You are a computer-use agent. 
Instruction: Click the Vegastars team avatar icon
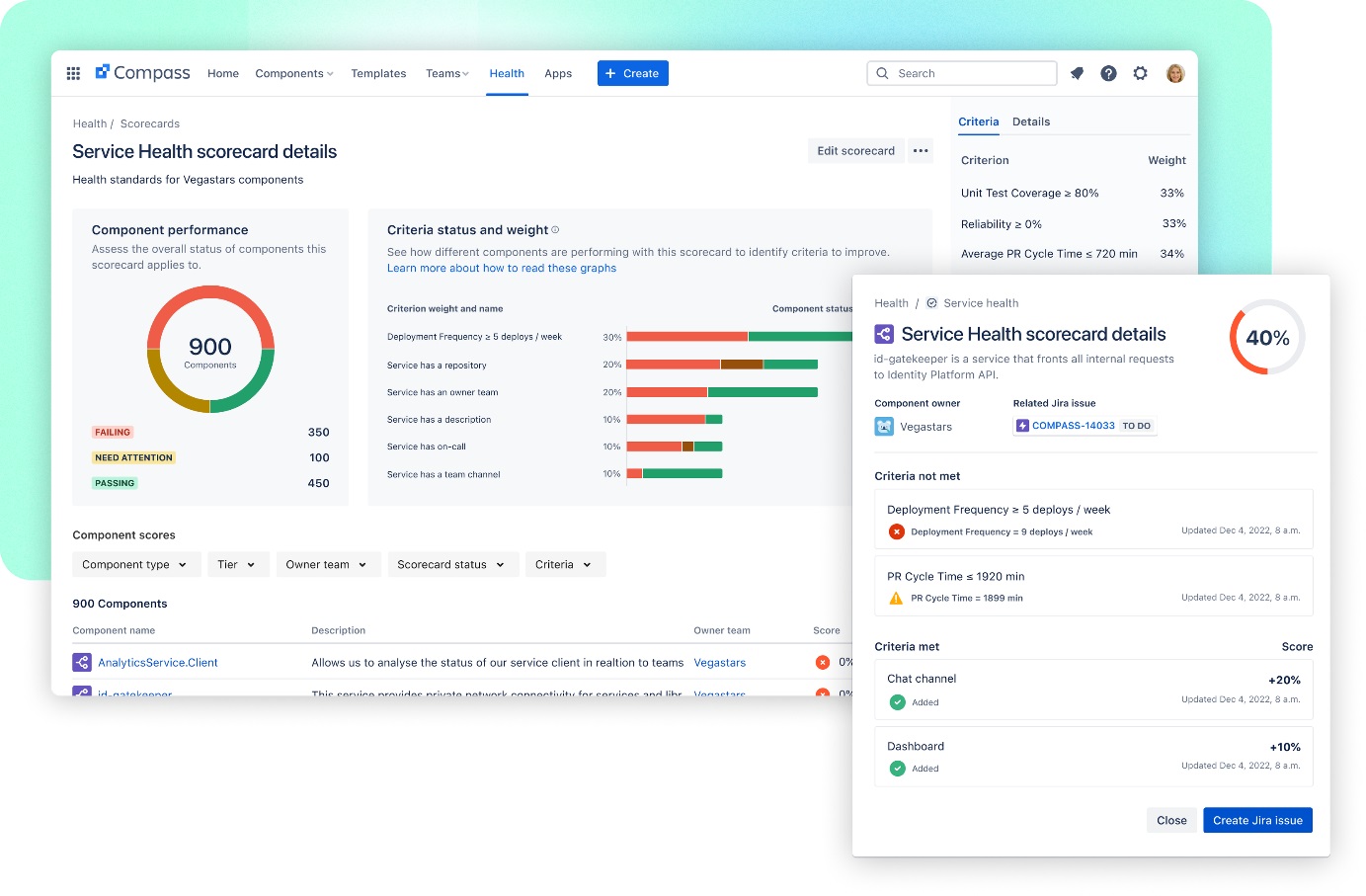(884, 426)
